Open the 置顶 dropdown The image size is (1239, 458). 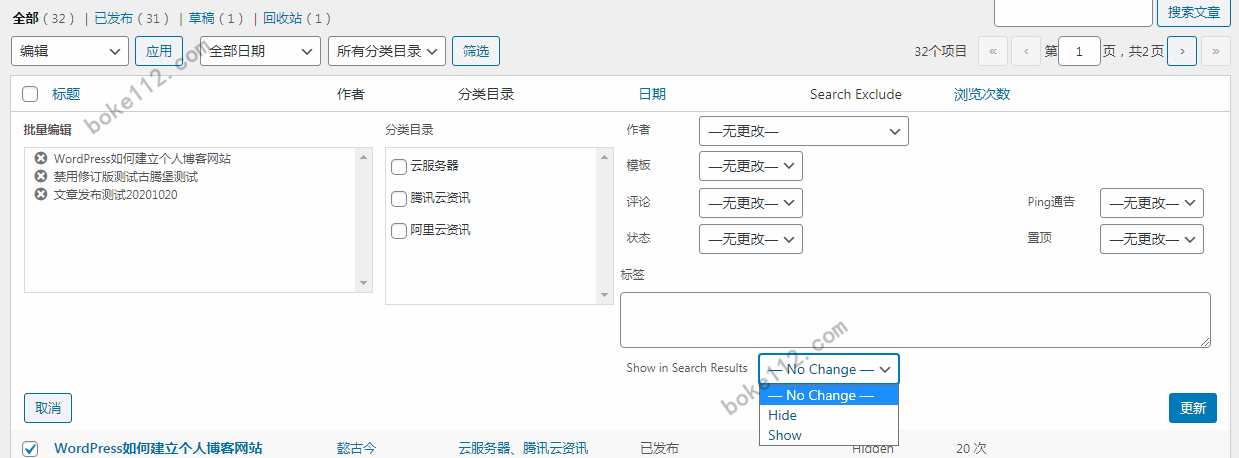1152,239
